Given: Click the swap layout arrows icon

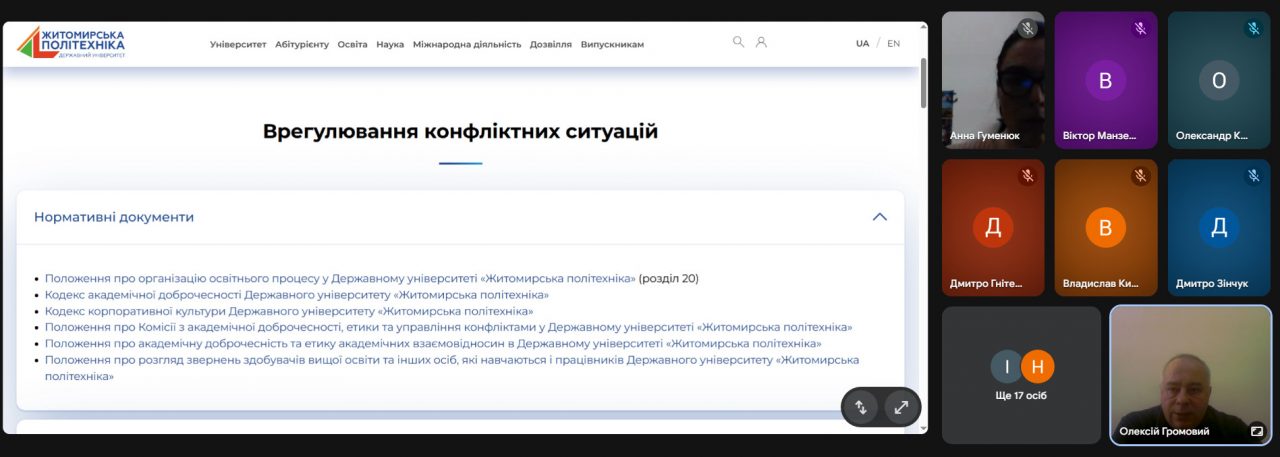Looking at the screenshot, I should point(860,407).
